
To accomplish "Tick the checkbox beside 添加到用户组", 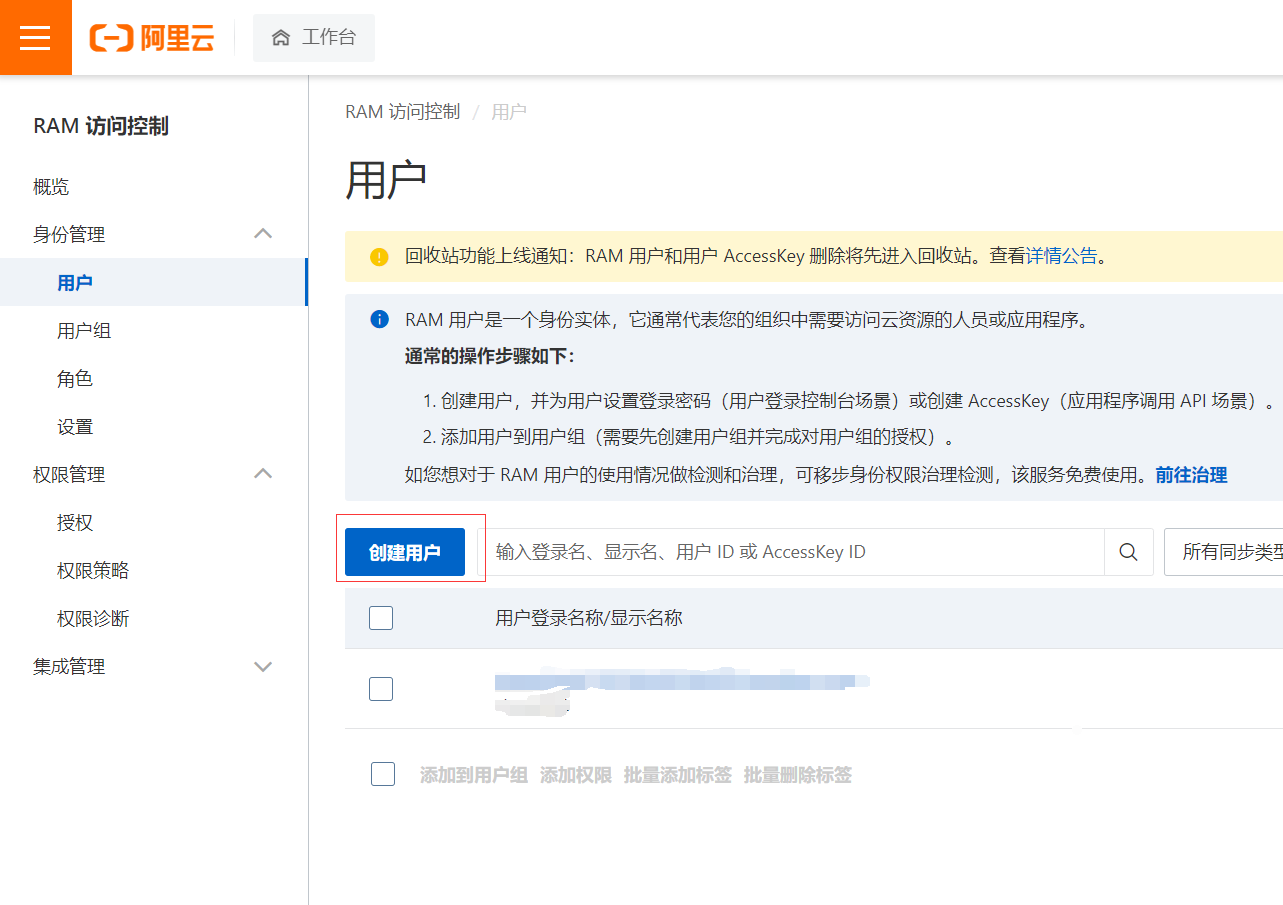I will (383, 774).
